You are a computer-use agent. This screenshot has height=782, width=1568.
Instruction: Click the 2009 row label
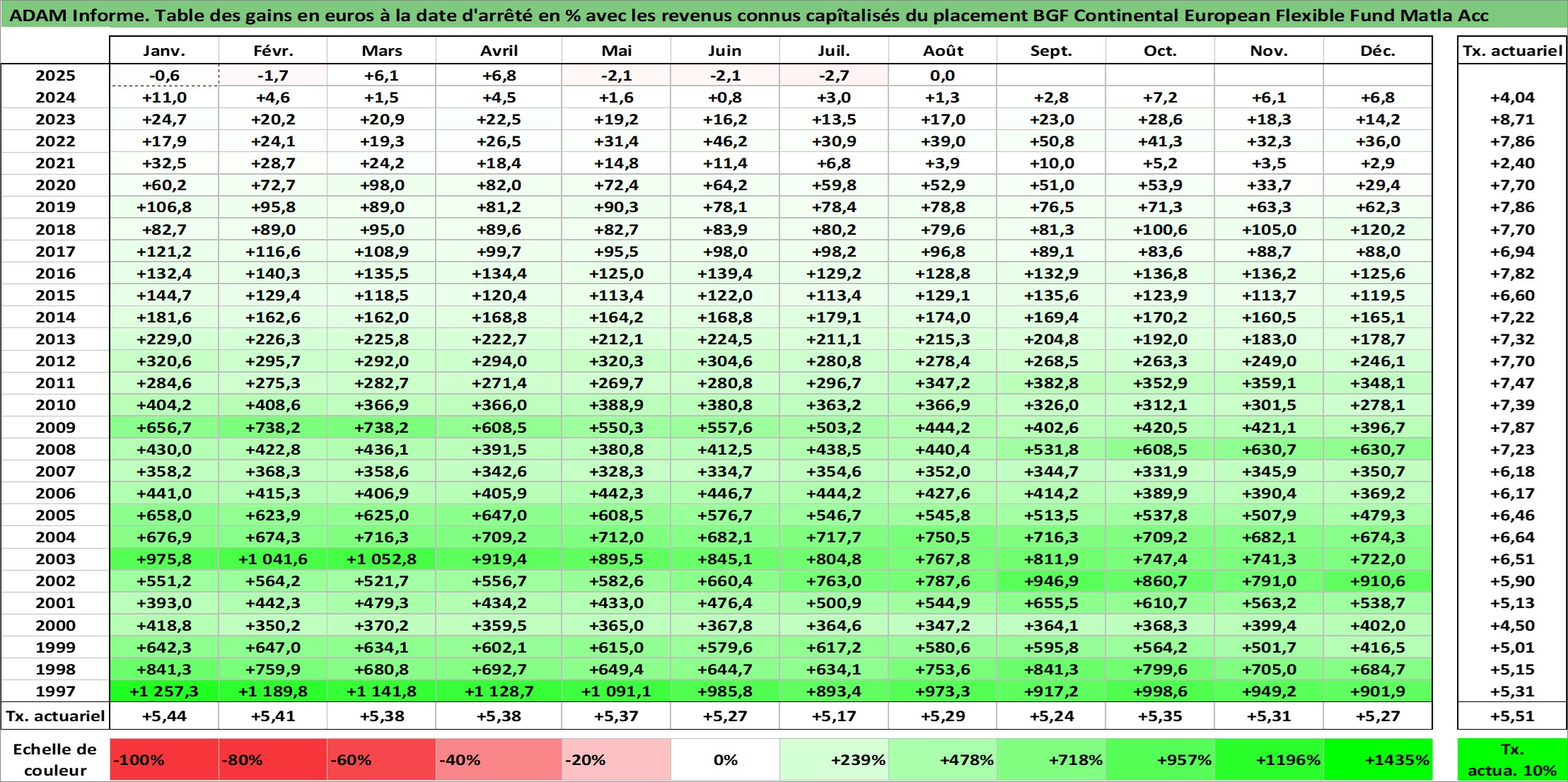(x=55, y=427)
